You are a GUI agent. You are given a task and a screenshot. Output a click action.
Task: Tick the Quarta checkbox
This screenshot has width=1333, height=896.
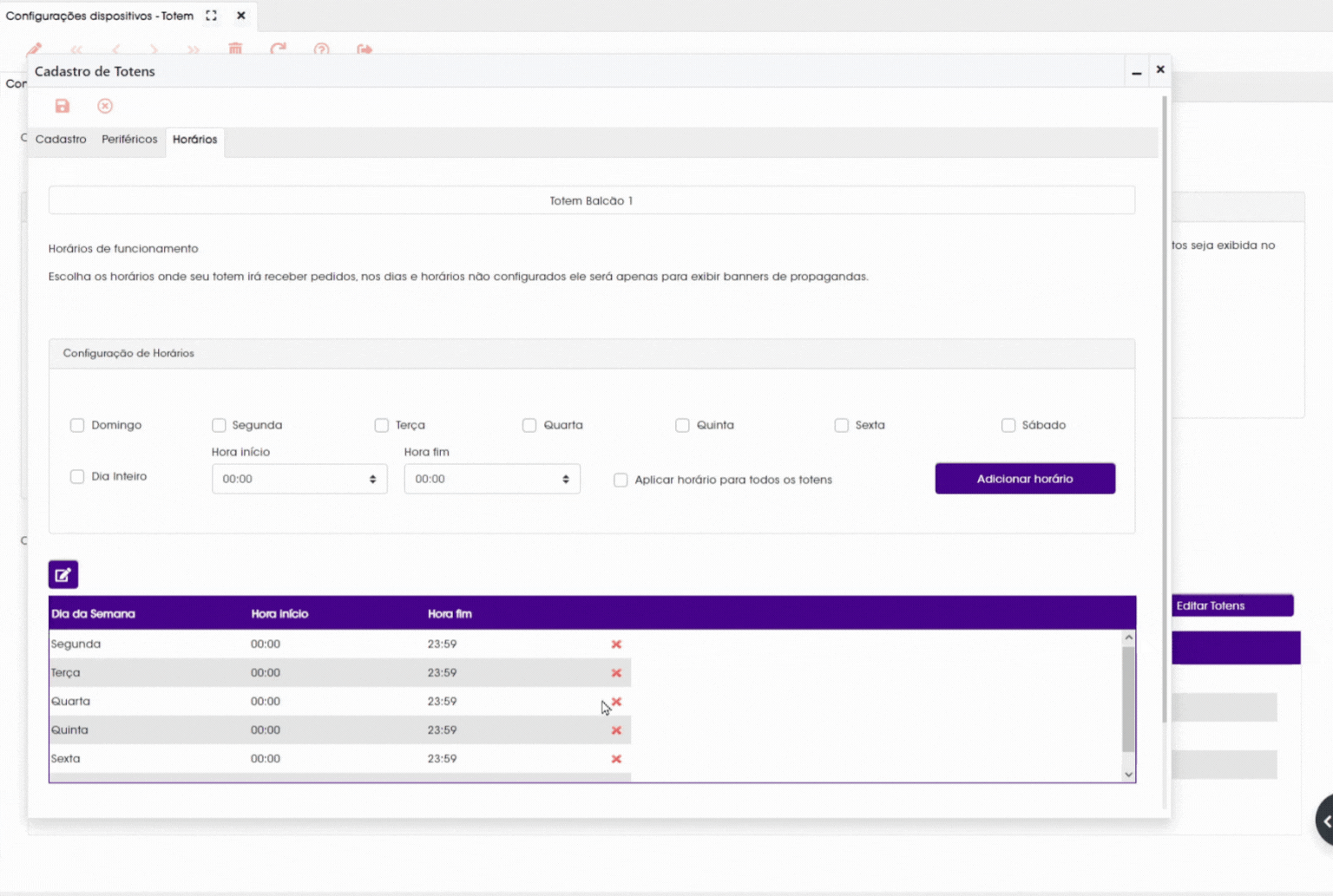529,425
